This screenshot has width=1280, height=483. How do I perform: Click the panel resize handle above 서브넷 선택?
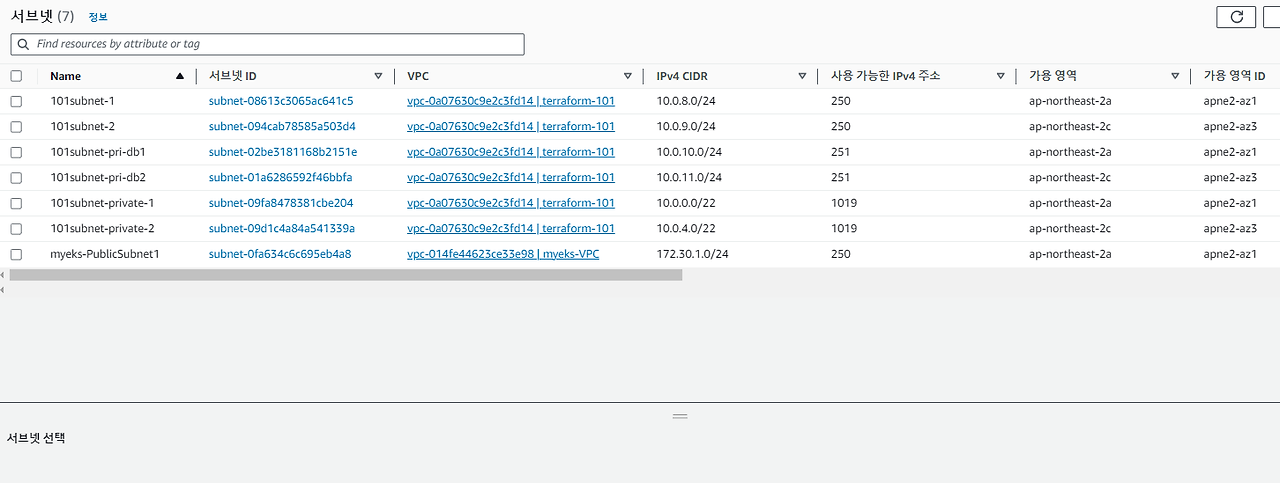pyautogui.click(x=680, y=415)
